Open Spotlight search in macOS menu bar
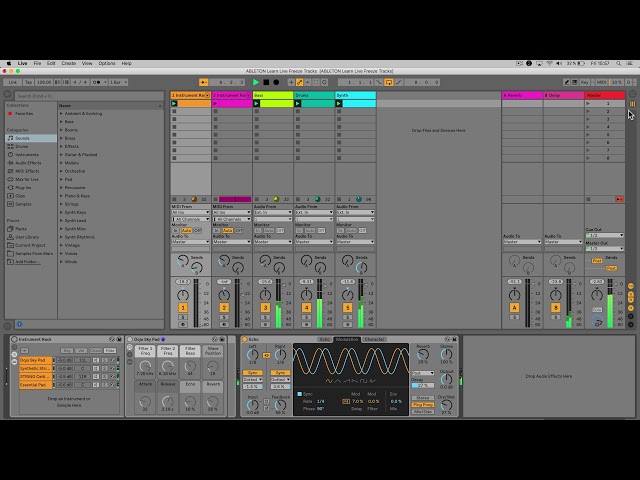The height and width of the screenshot is (480, 640). coord(619,63)
